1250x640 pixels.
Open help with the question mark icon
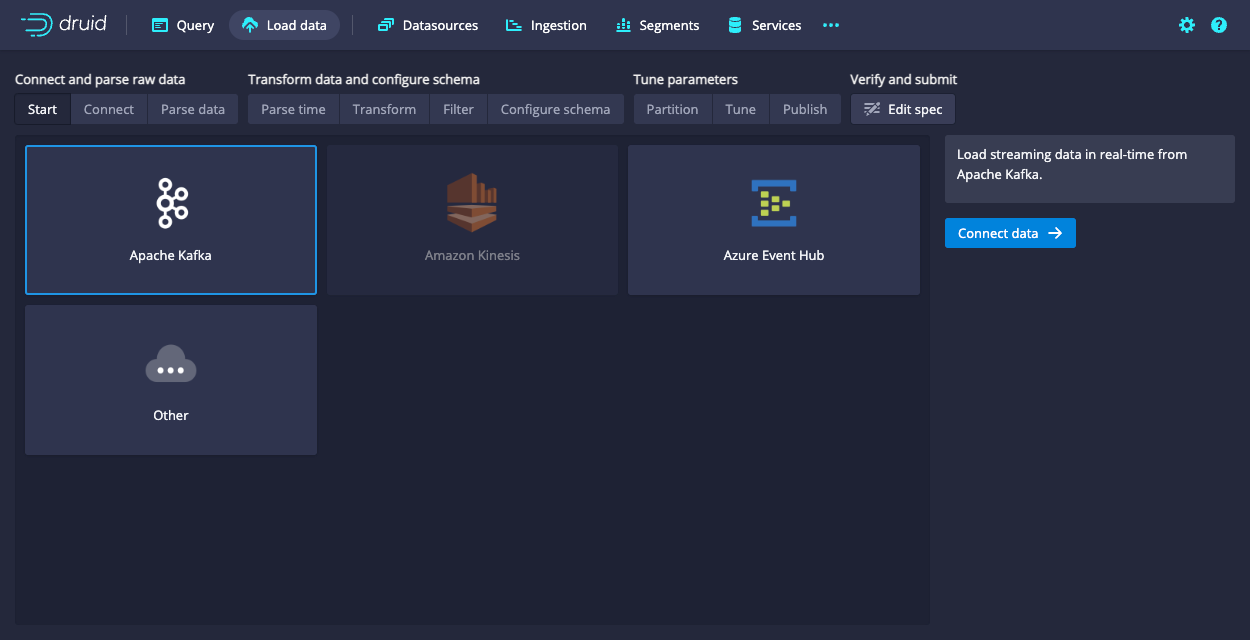pyautogui.click(x=1218, y=25)
